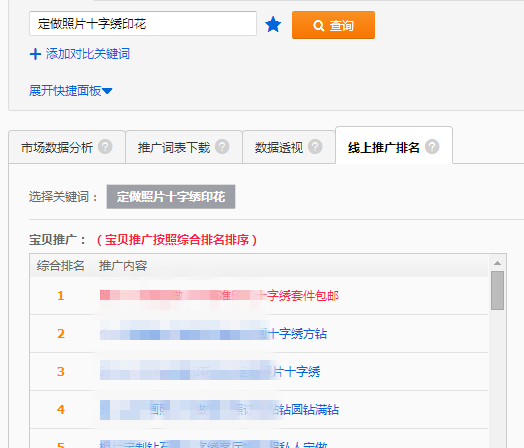524x448 pixels.
Task: Focus the keyword search input field
Action: 143,24
